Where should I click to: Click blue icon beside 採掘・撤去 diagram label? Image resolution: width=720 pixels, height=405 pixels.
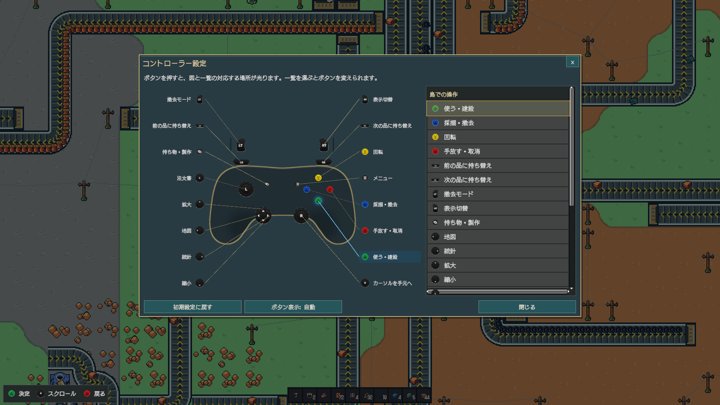pos(365,204)
